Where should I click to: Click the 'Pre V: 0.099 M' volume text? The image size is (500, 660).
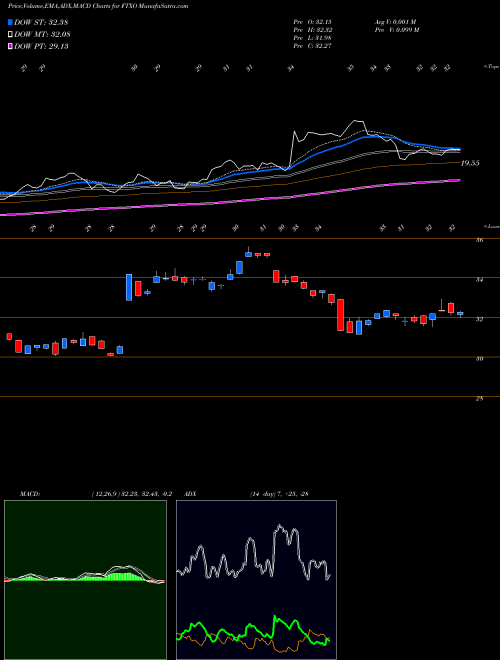pyautogui.click(x=397, y=30)
